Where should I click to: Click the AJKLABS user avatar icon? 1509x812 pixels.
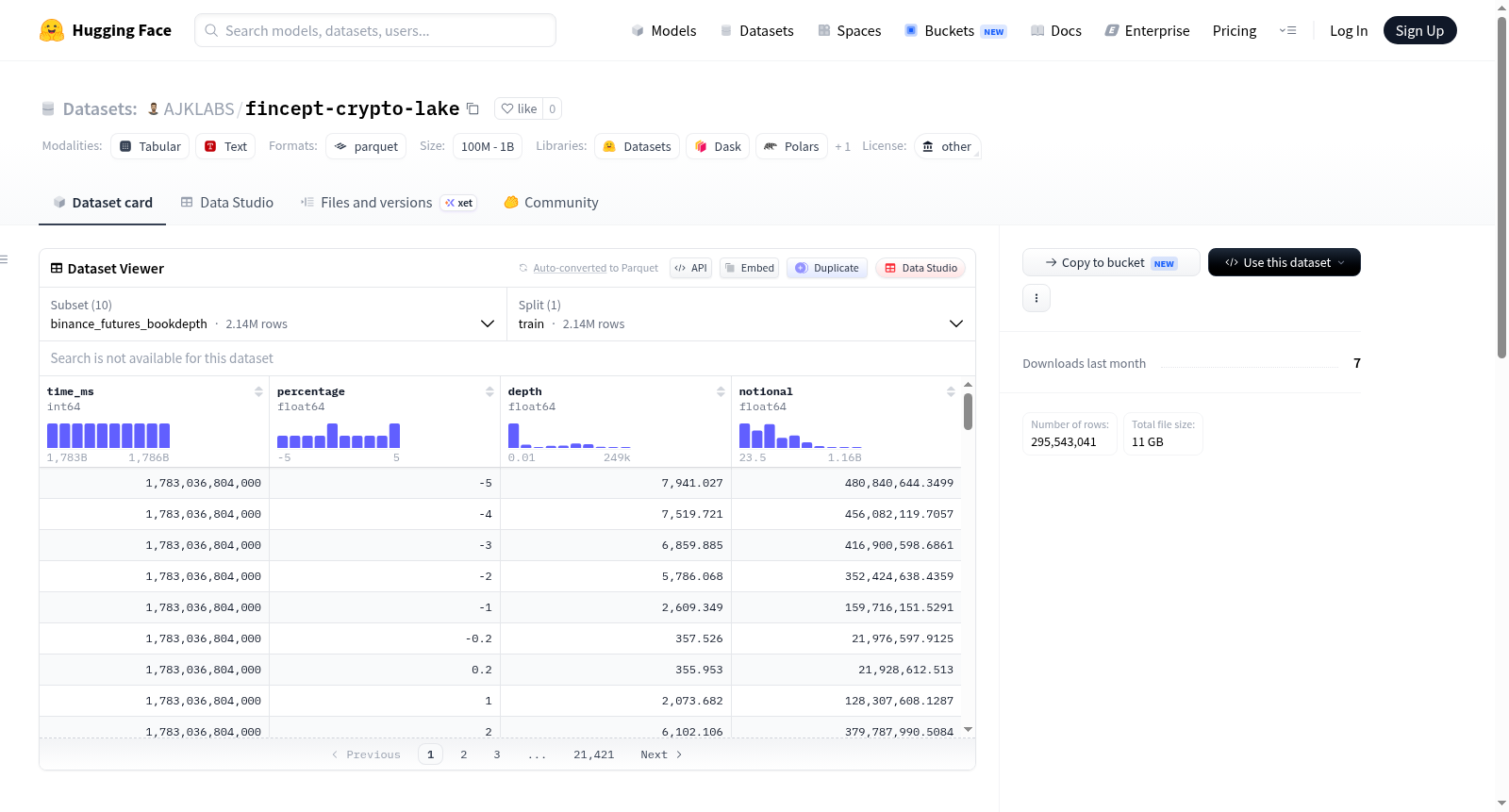(x=154, y=108)
